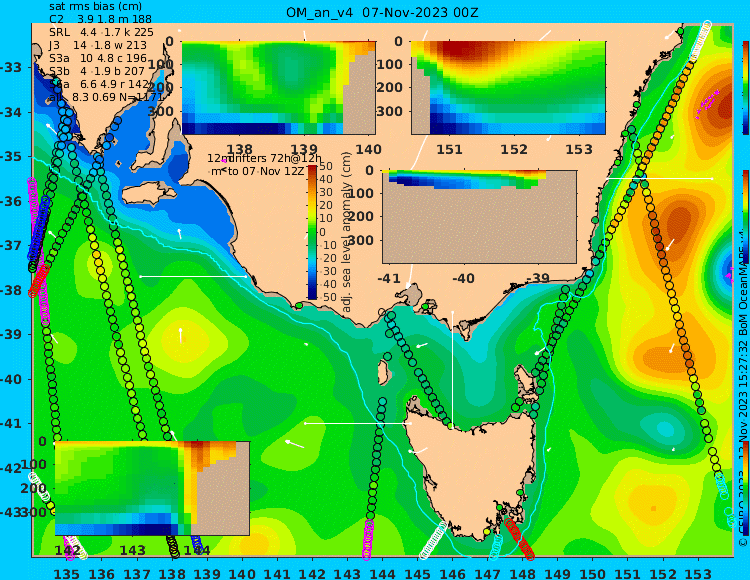Select the S3a satellite statistics row
The image size is (750, 580).
click(x=98, y=58)
